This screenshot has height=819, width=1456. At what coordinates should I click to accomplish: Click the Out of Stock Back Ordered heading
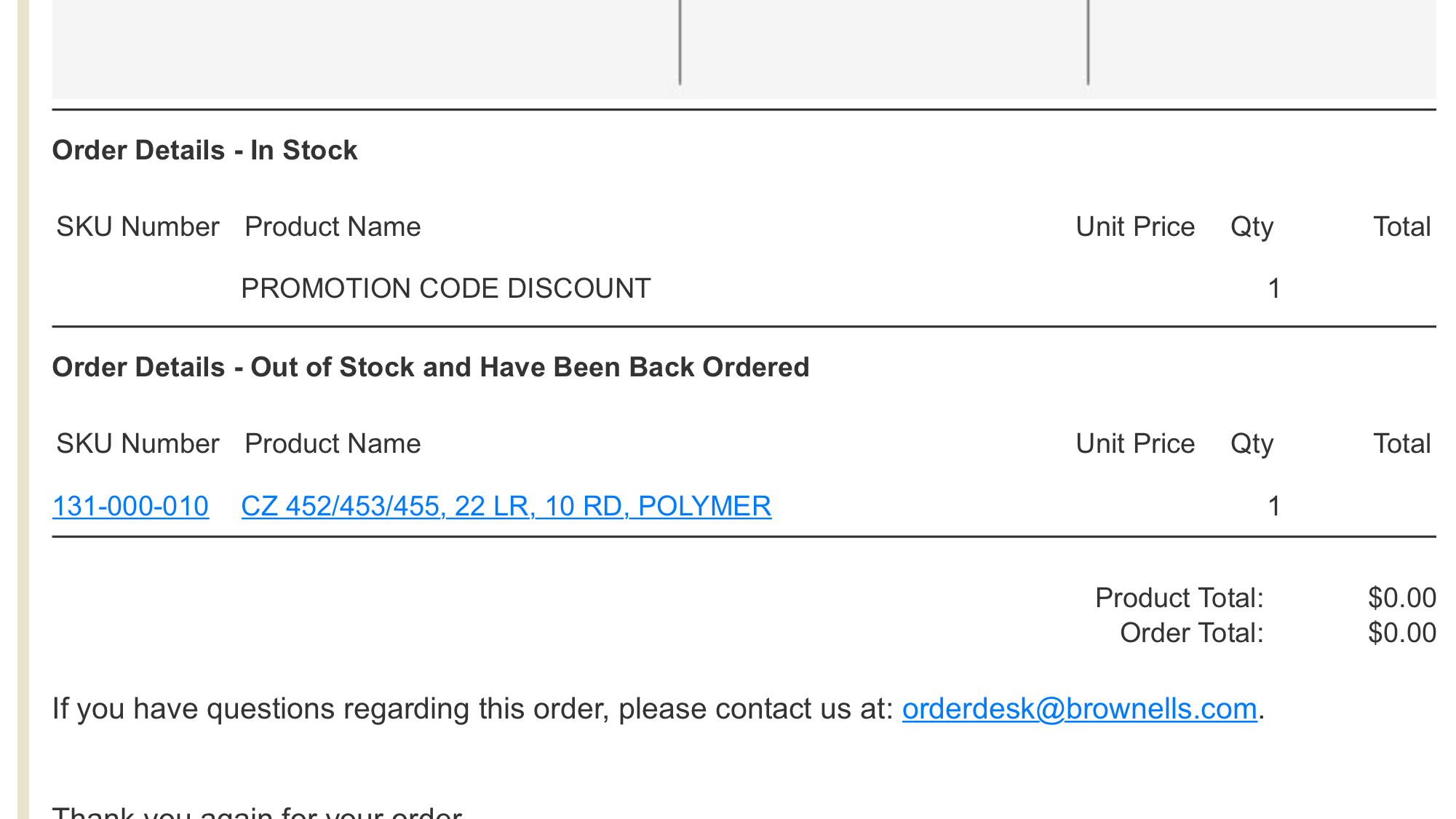coord(431,367)
